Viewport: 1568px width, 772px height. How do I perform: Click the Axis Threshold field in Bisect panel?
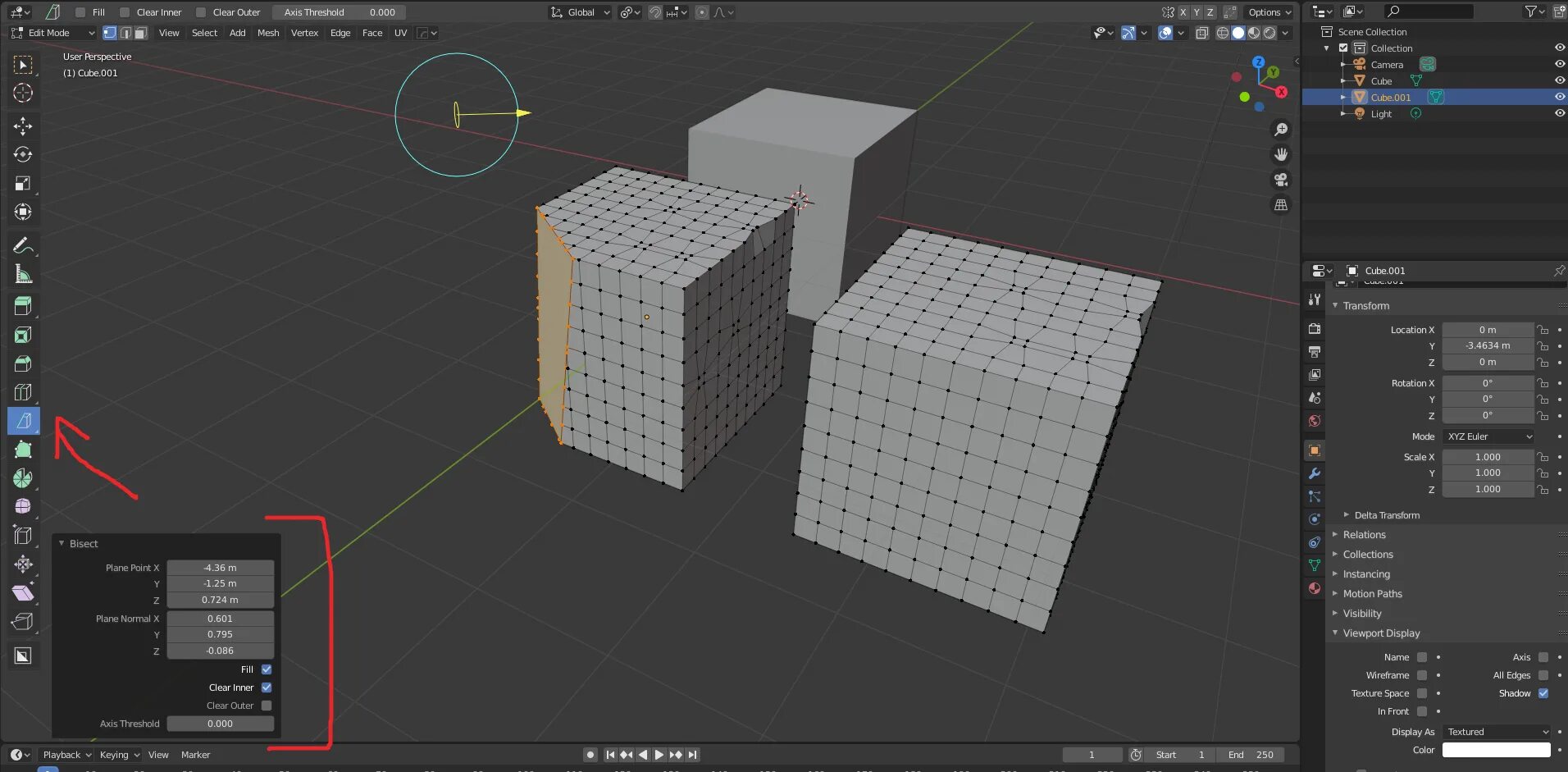click(x=221, y=724)
